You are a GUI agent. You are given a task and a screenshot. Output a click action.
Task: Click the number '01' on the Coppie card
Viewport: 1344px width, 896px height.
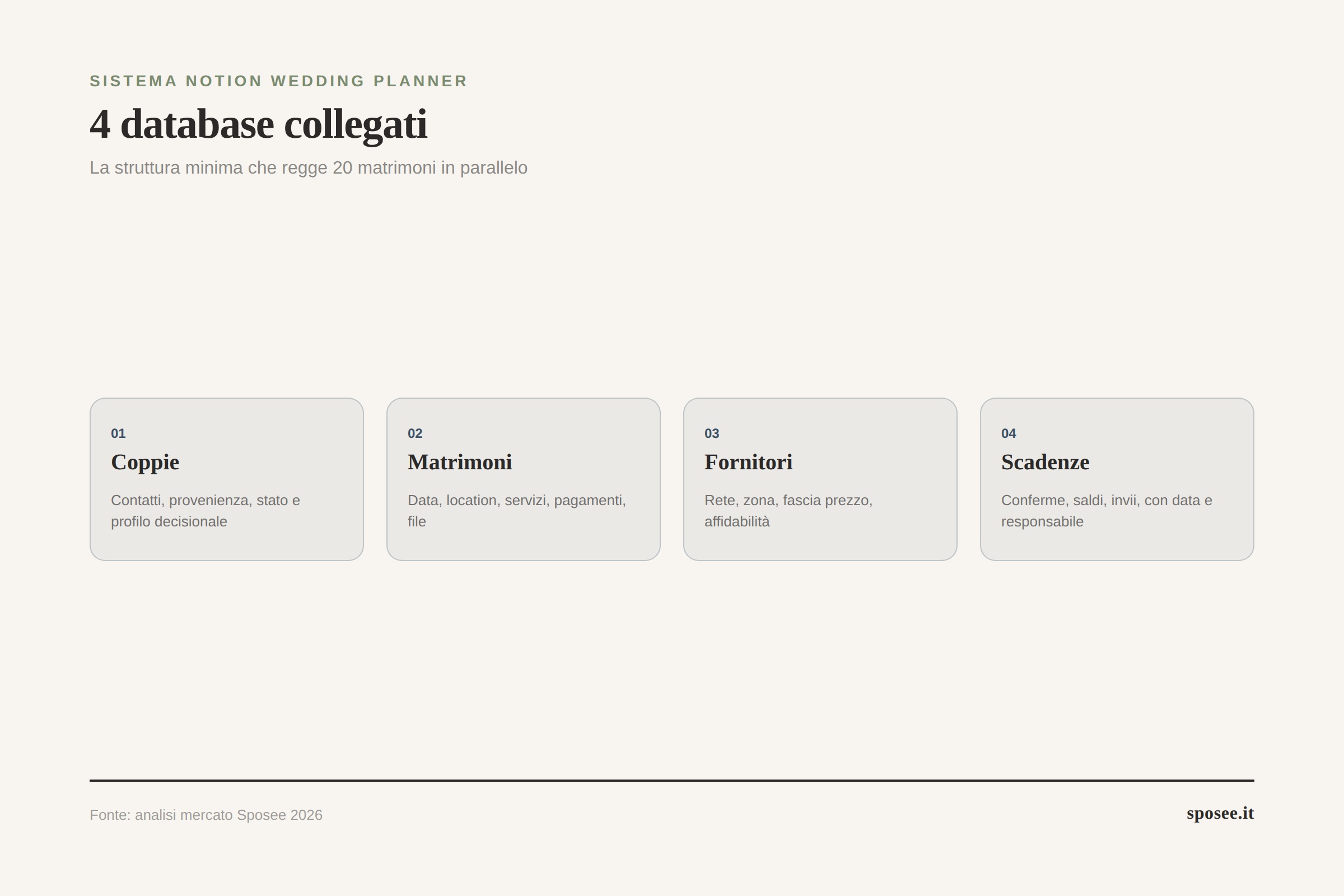[118, 433]
